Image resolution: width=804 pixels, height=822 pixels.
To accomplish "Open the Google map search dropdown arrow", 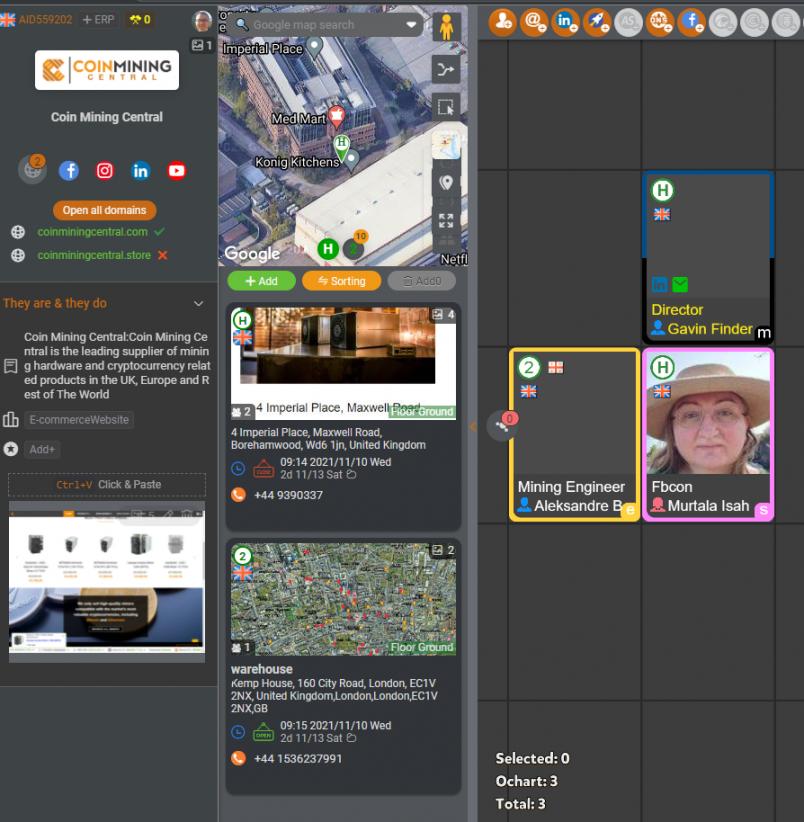I will point(411,25).
